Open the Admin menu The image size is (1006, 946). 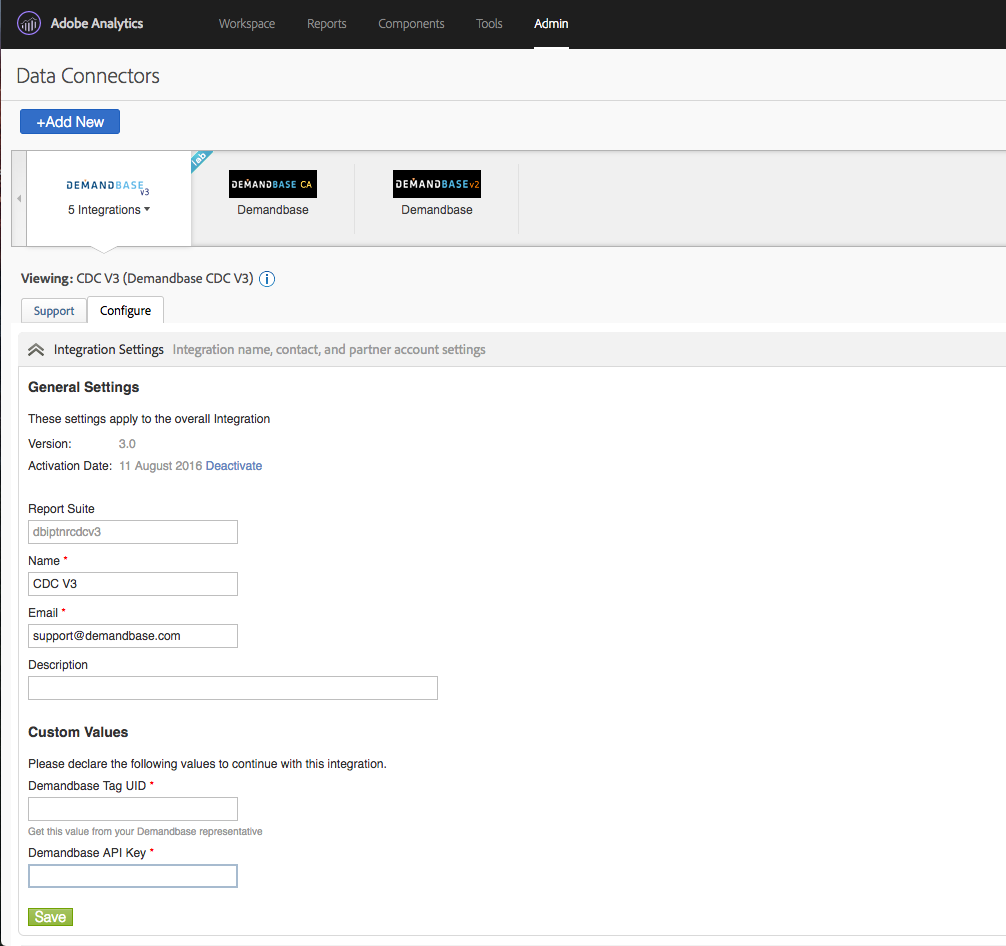[x=551, y=24]
